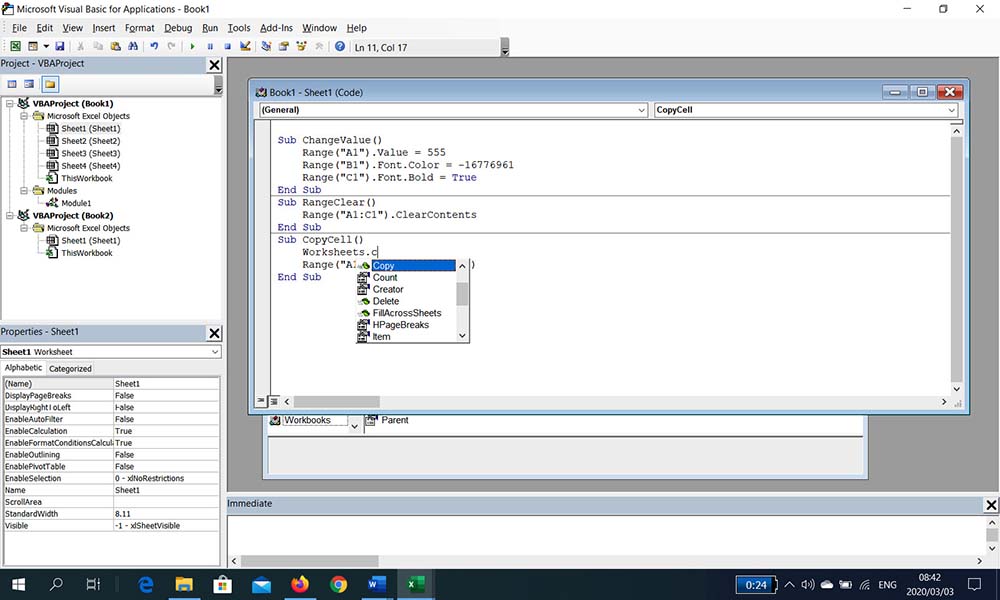Save the workbook with the disk icon
The image size is (1000, 600).
[x=60, y=47]
